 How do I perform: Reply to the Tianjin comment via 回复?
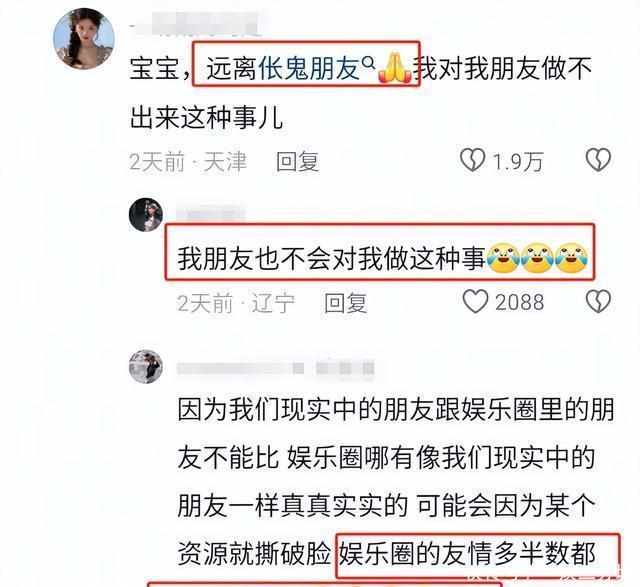(x=298, y=162)
